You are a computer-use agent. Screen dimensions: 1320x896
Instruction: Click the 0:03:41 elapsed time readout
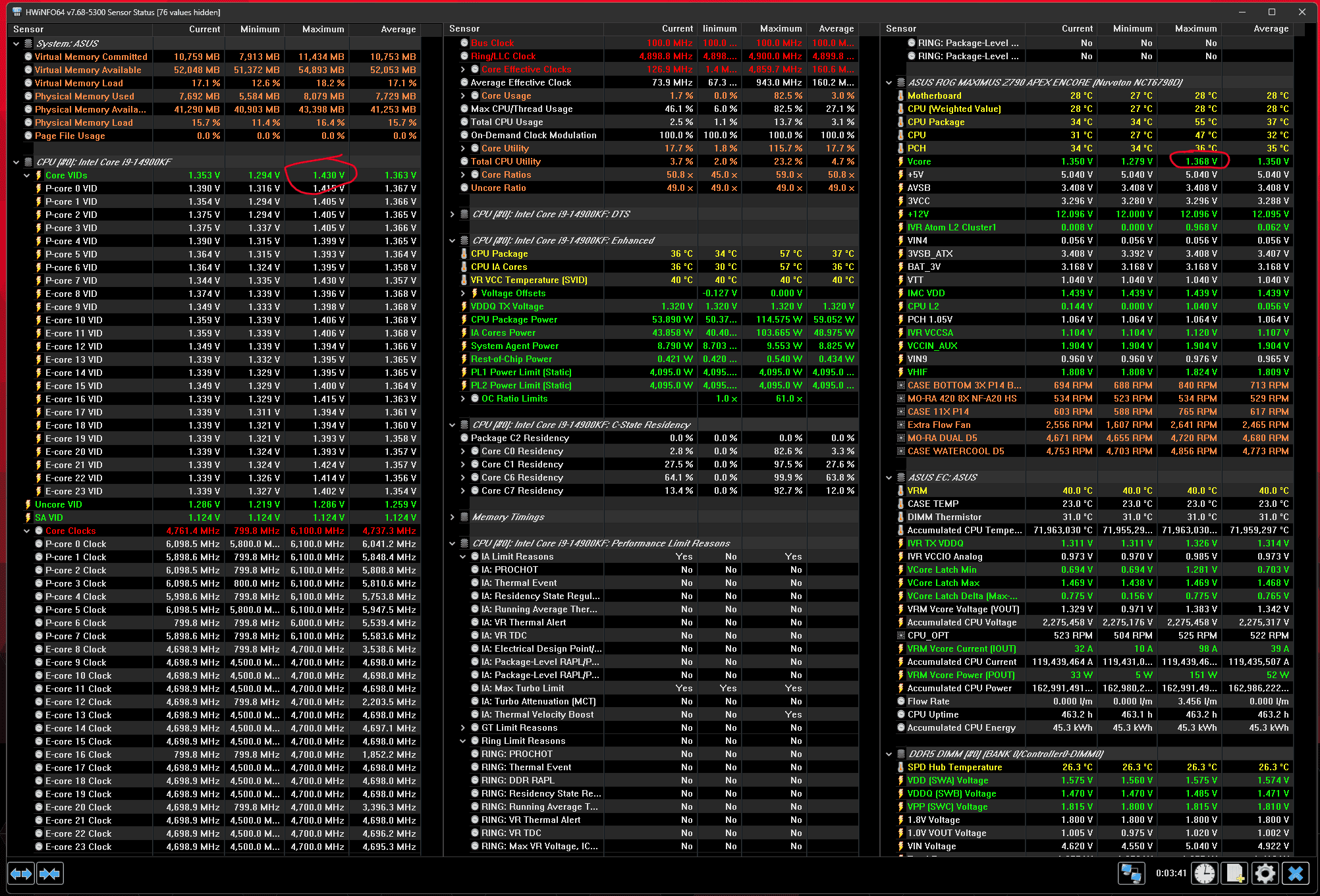pyautogui.click(x=1170, y=874)
